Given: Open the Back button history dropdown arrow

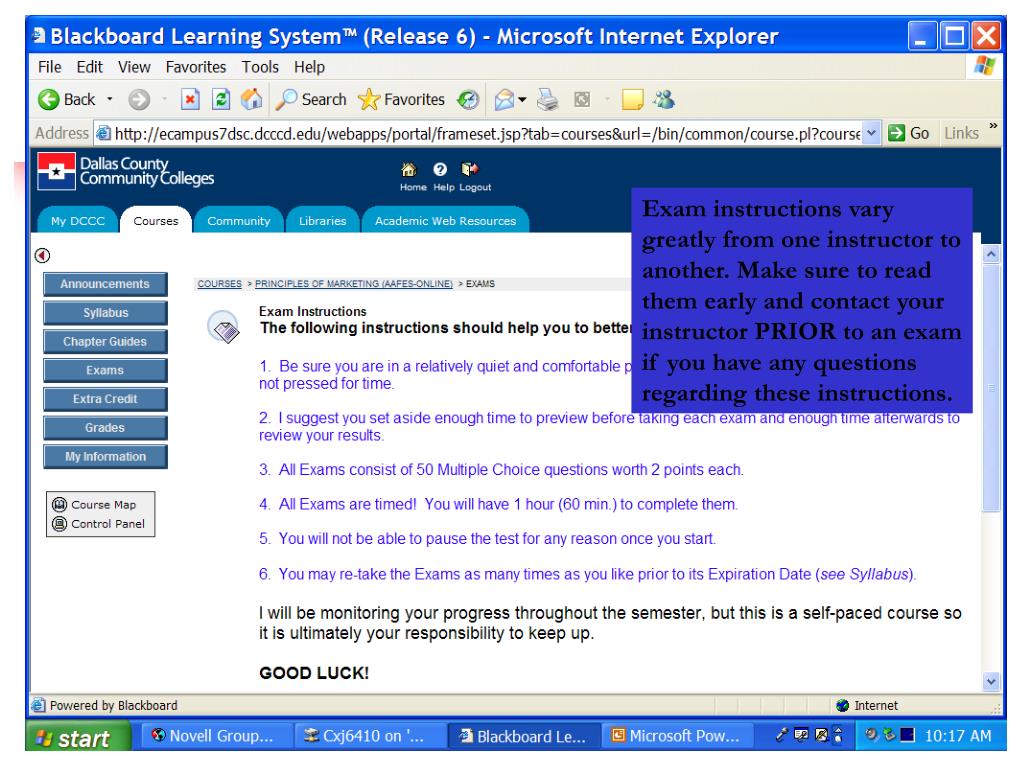Looking at the screenshot, I should (110, 99).
